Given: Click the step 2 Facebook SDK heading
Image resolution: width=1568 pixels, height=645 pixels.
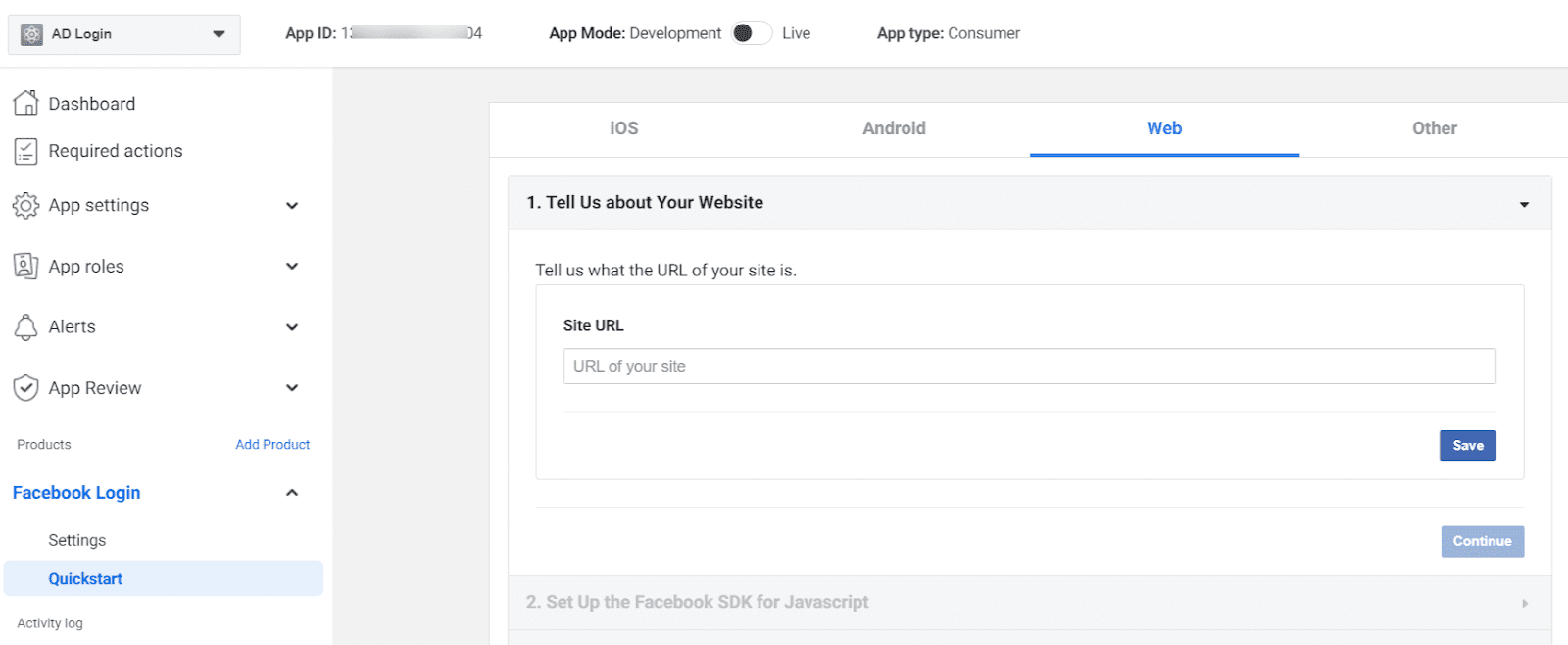Looking at the screenshot, I should (x=698, y=602).
